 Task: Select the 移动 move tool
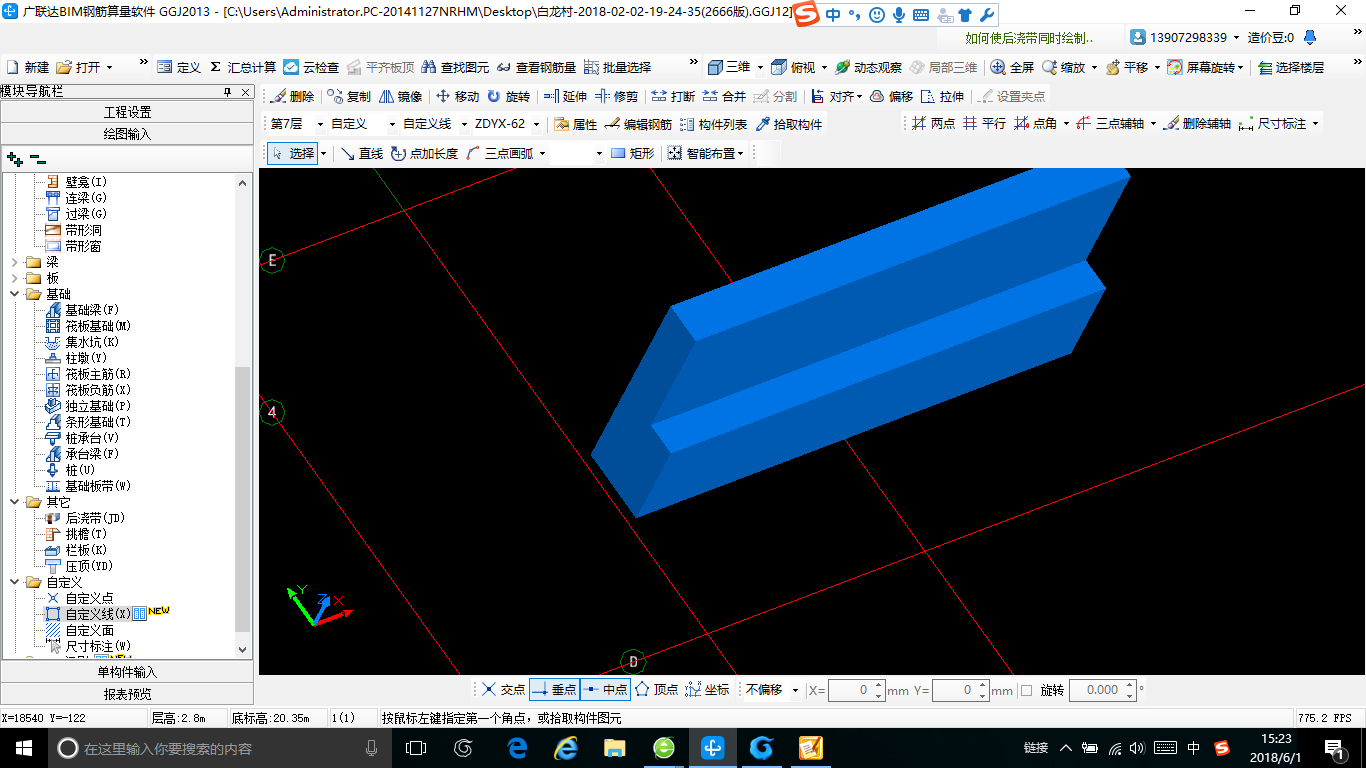pyautogui.click(x=457, y=96)
